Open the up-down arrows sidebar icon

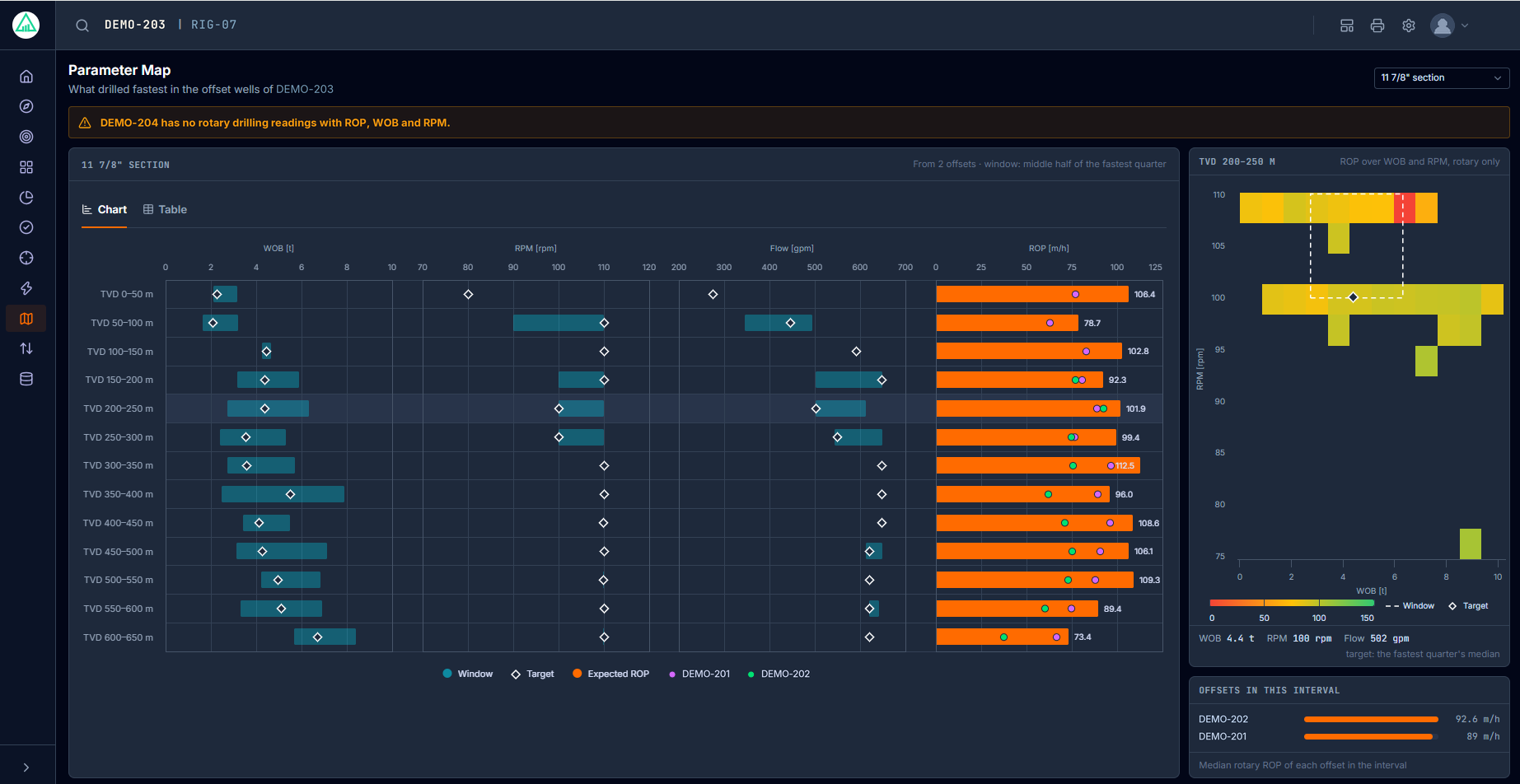[26, 348]
